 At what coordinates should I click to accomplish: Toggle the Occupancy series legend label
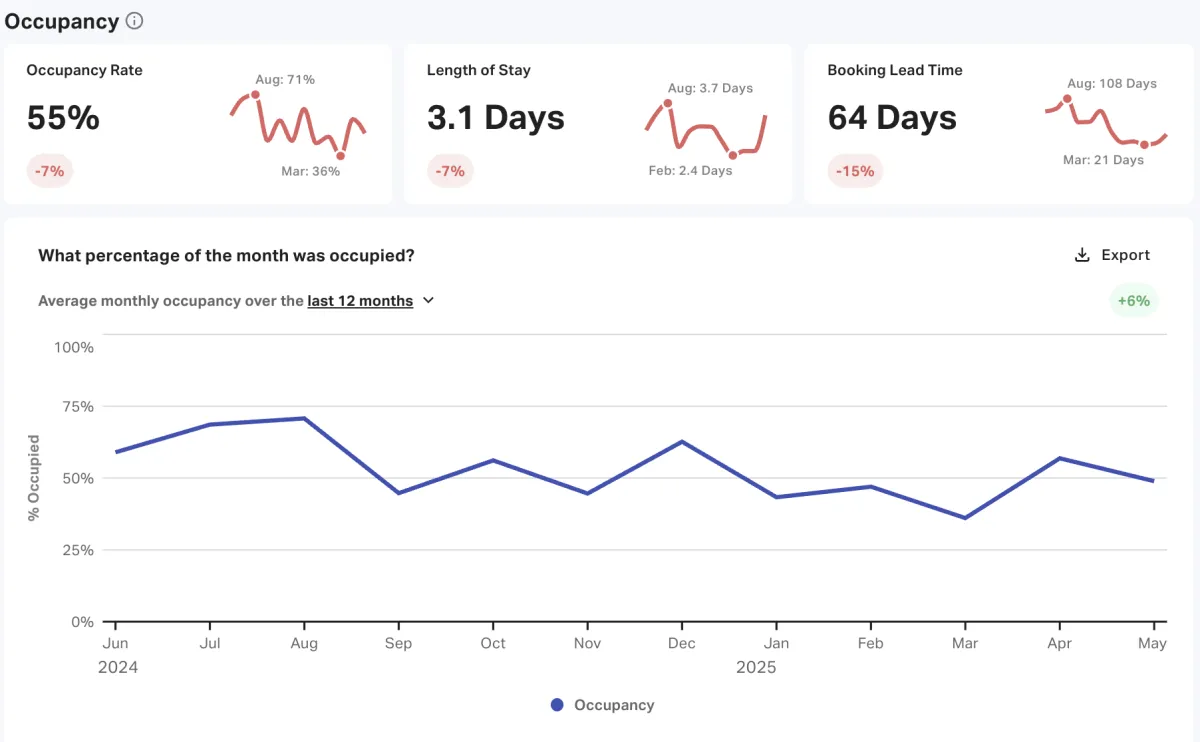(613, 705)
